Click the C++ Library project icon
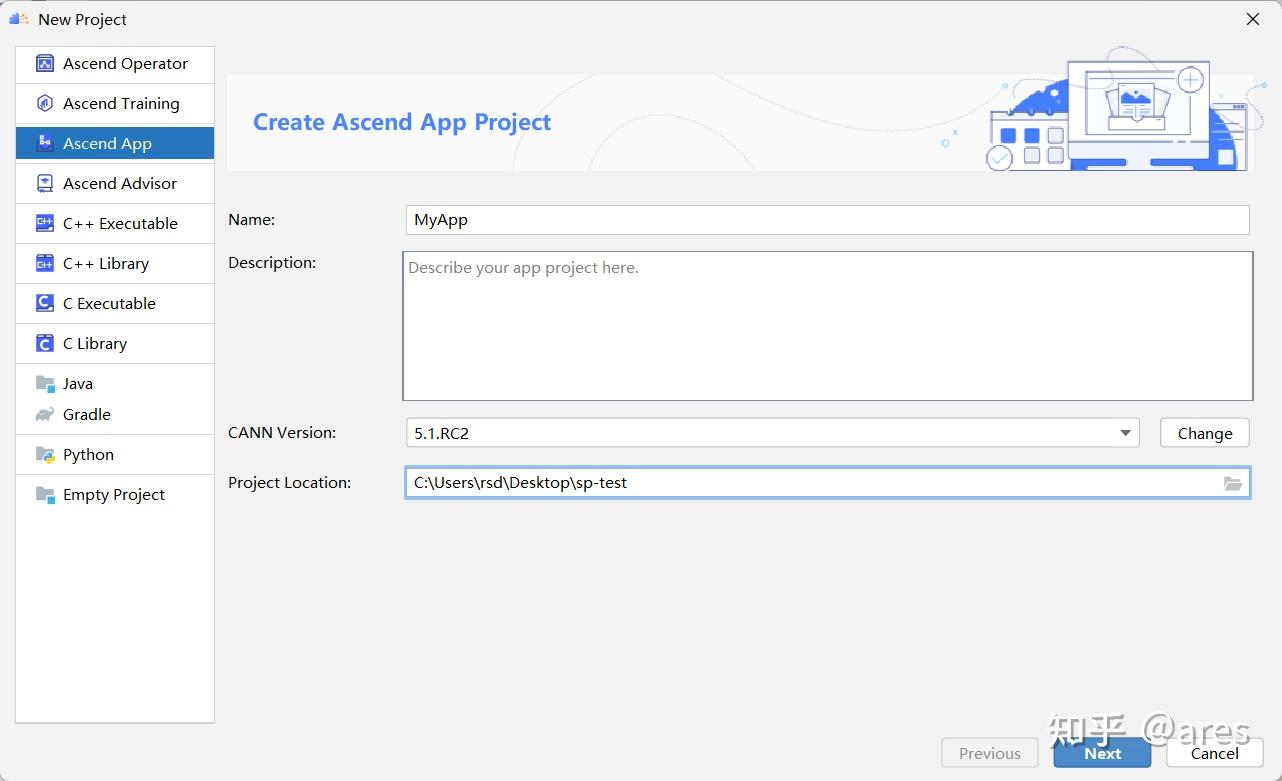1282x781 pixels. 44,264
